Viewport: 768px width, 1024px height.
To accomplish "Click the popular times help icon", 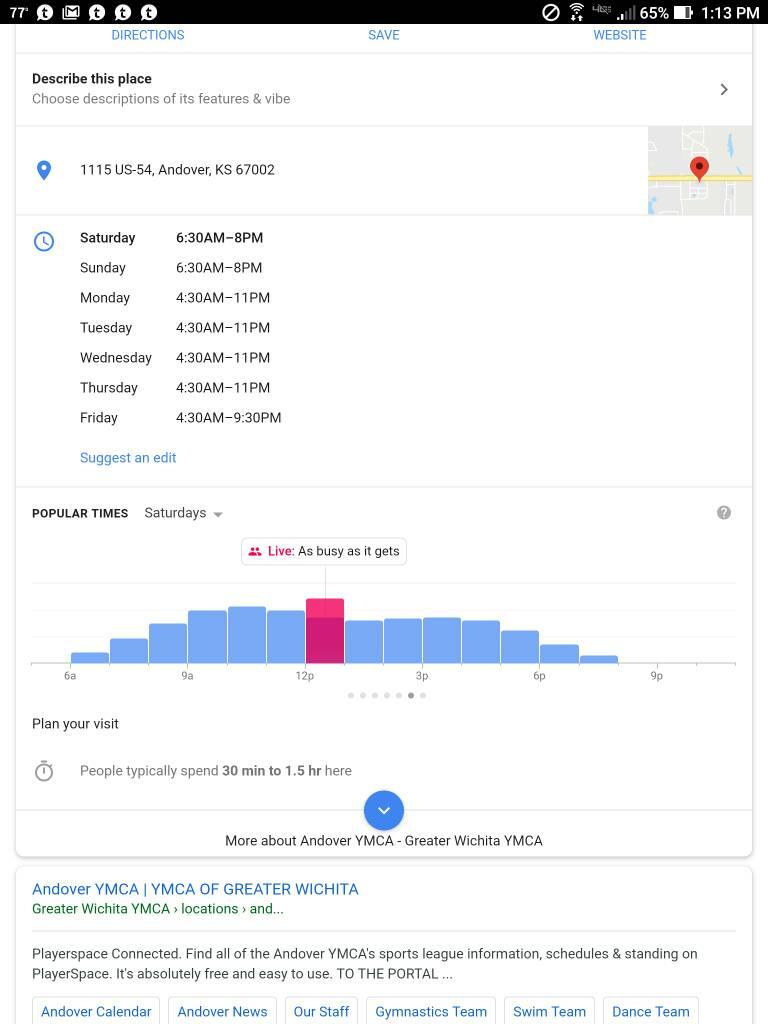I will (724, 513).
